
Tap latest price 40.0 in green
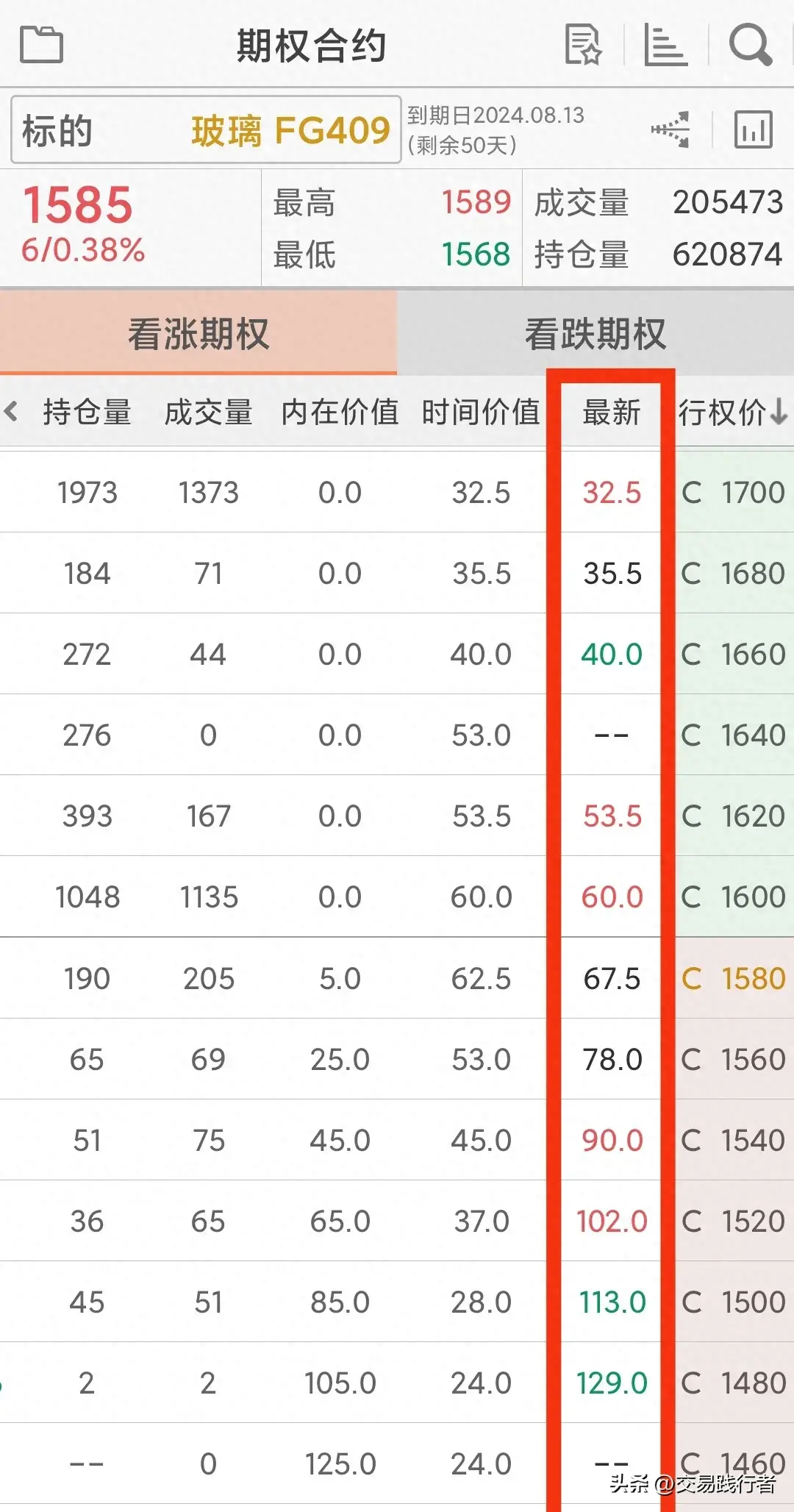[x=612, y=654]
